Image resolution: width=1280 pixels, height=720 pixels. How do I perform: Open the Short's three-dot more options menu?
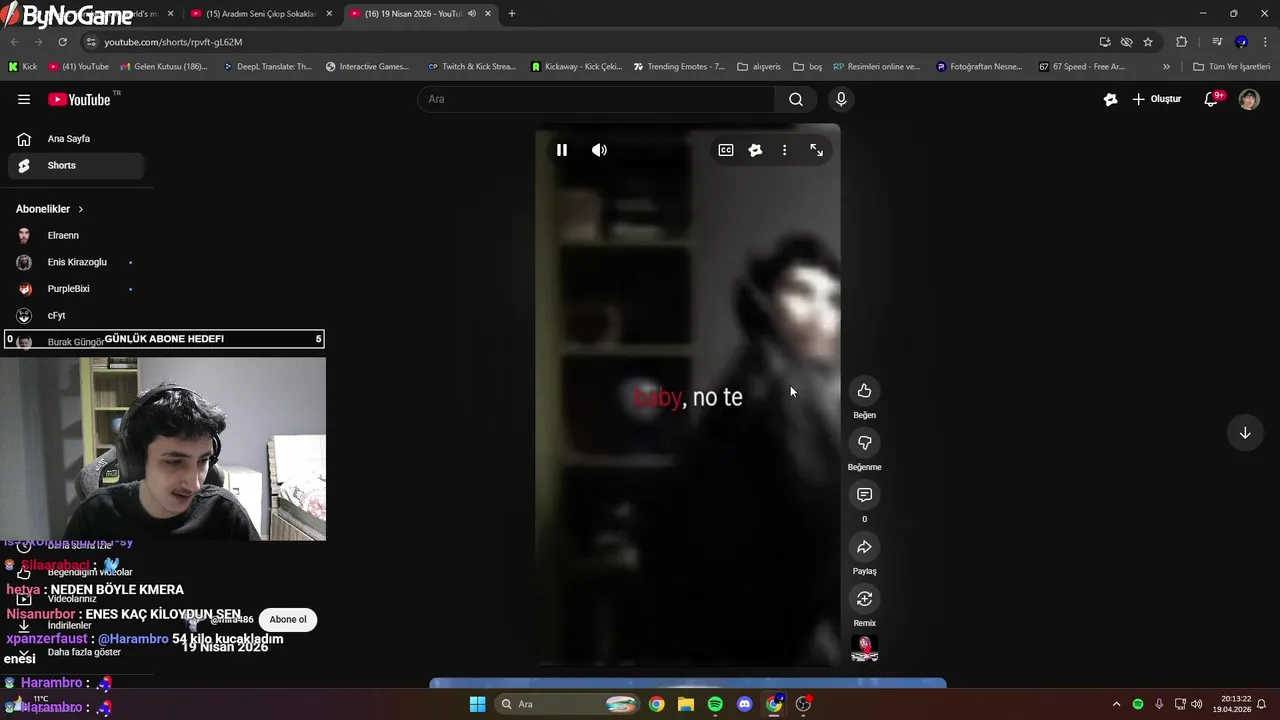point(784,150)
